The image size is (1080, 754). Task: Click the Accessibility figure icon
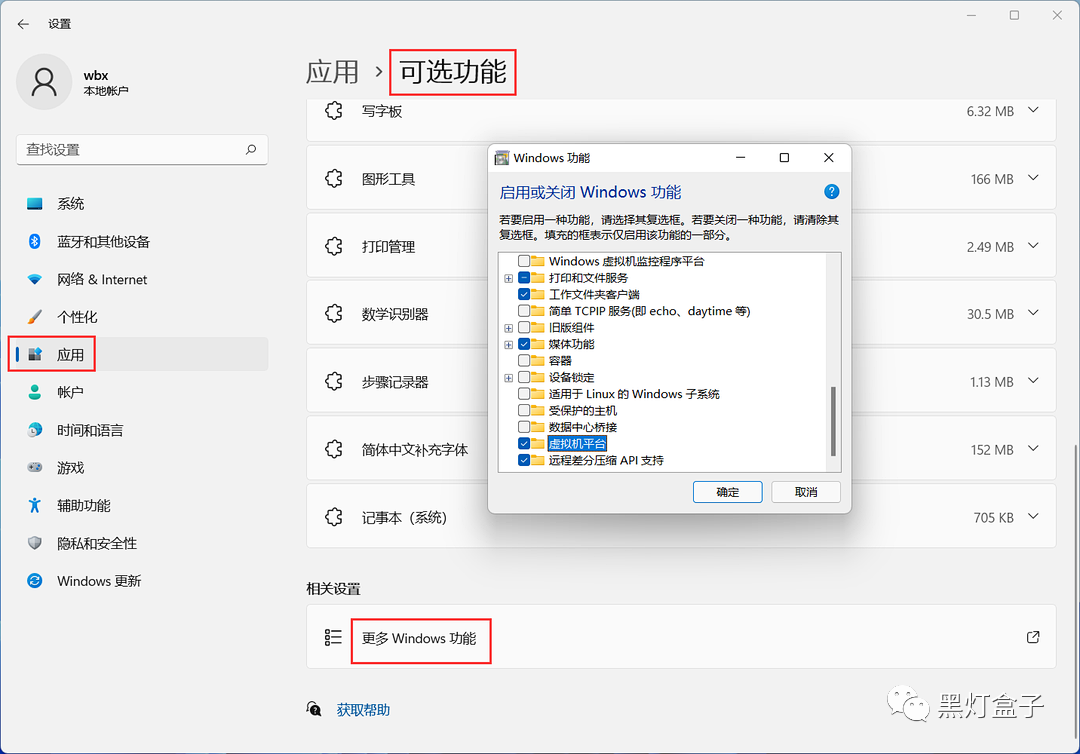click(x=34, y=505)
